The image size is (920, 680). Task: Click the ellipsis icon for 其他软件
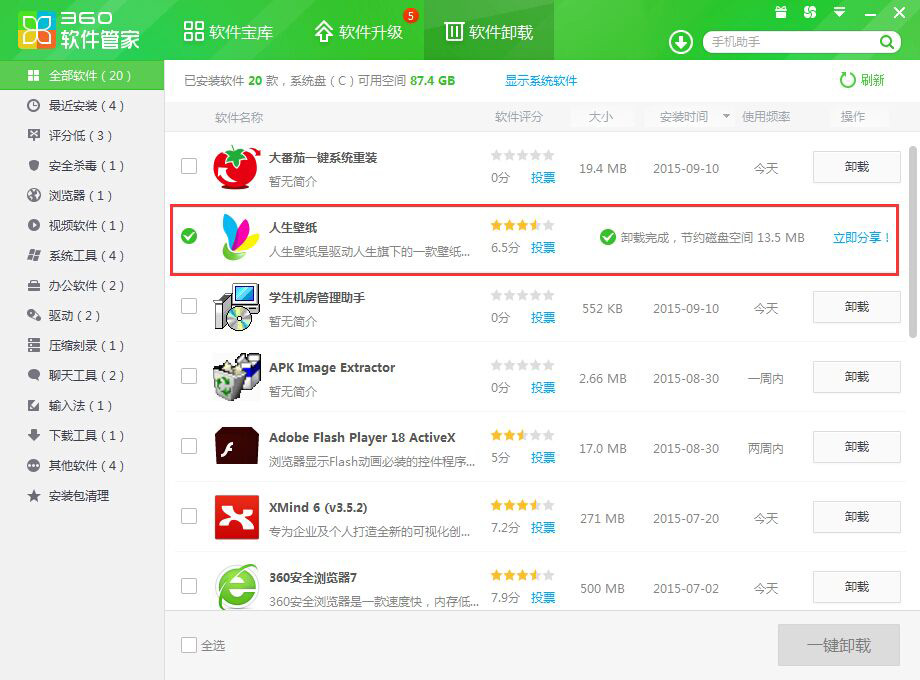tap(34, 465)
